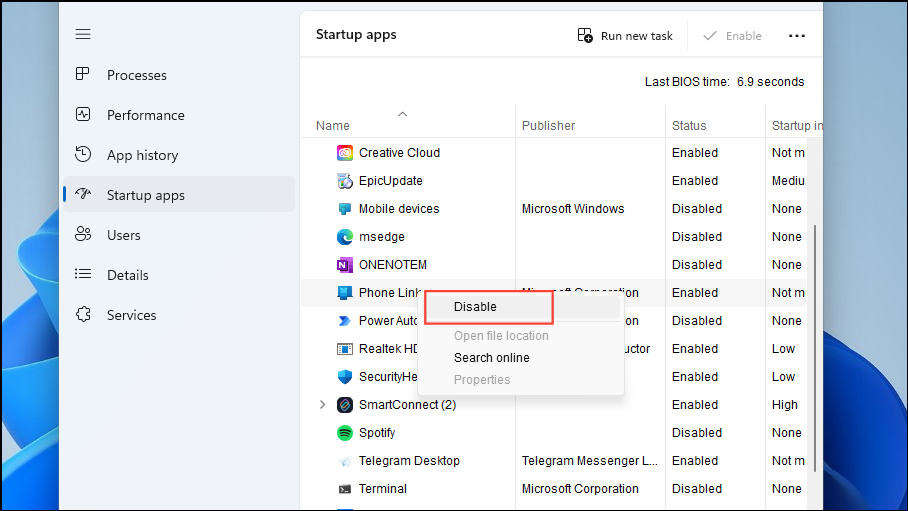Click the Run new task icon
Screen dimensions: 908x511
pyautogui.click(x=585, y=35)
